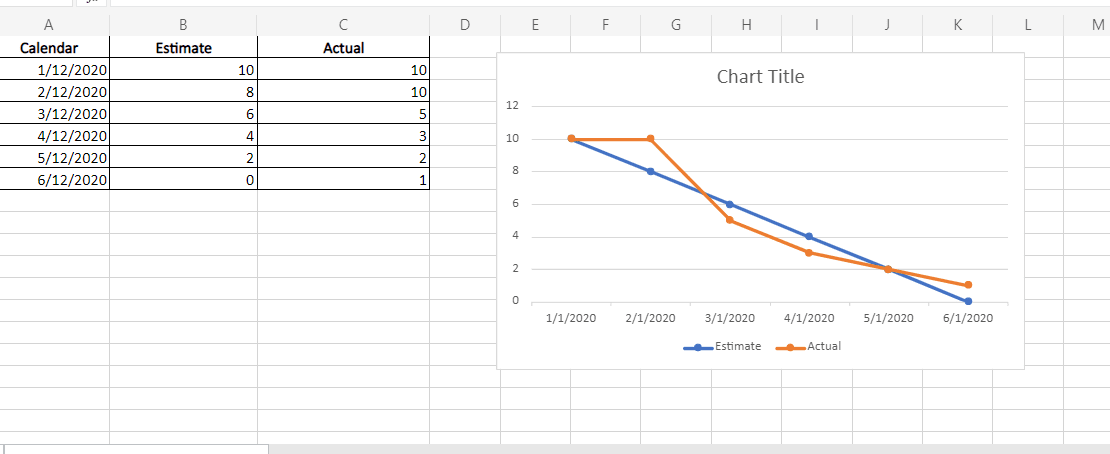Click the Chart Title text
The width and height of the screenshot is (1110, 454).
coord(760,76)
